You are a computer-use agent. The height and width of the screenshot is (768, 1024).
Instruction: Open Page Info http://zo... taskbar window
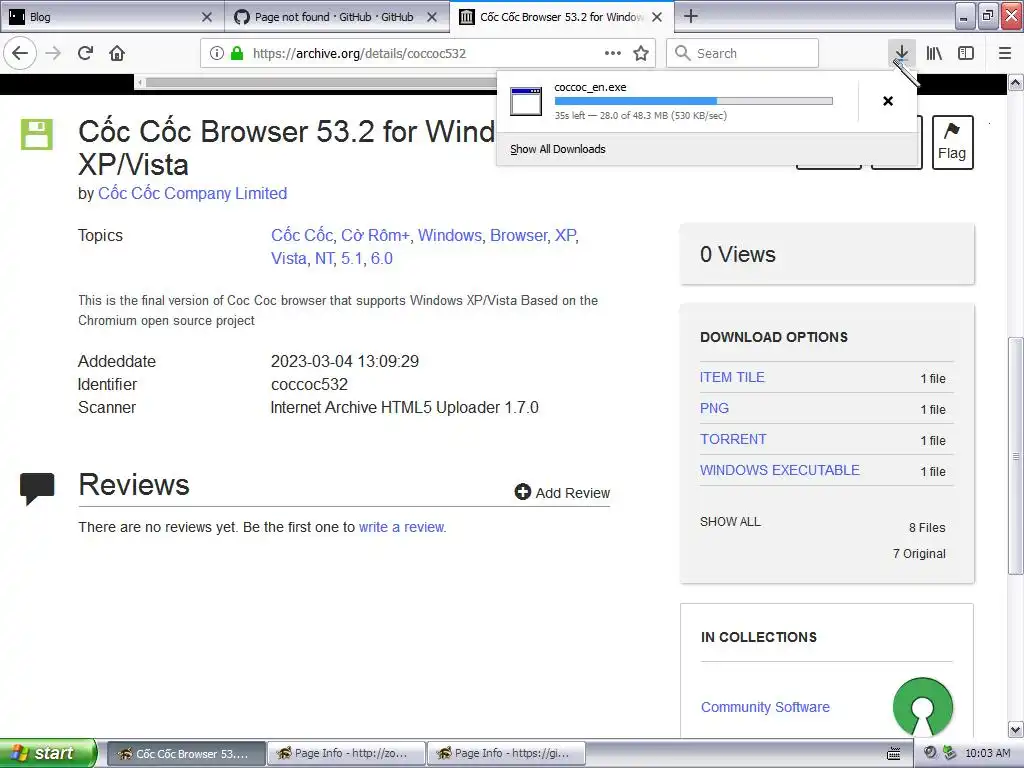click(x=346, y=753)
